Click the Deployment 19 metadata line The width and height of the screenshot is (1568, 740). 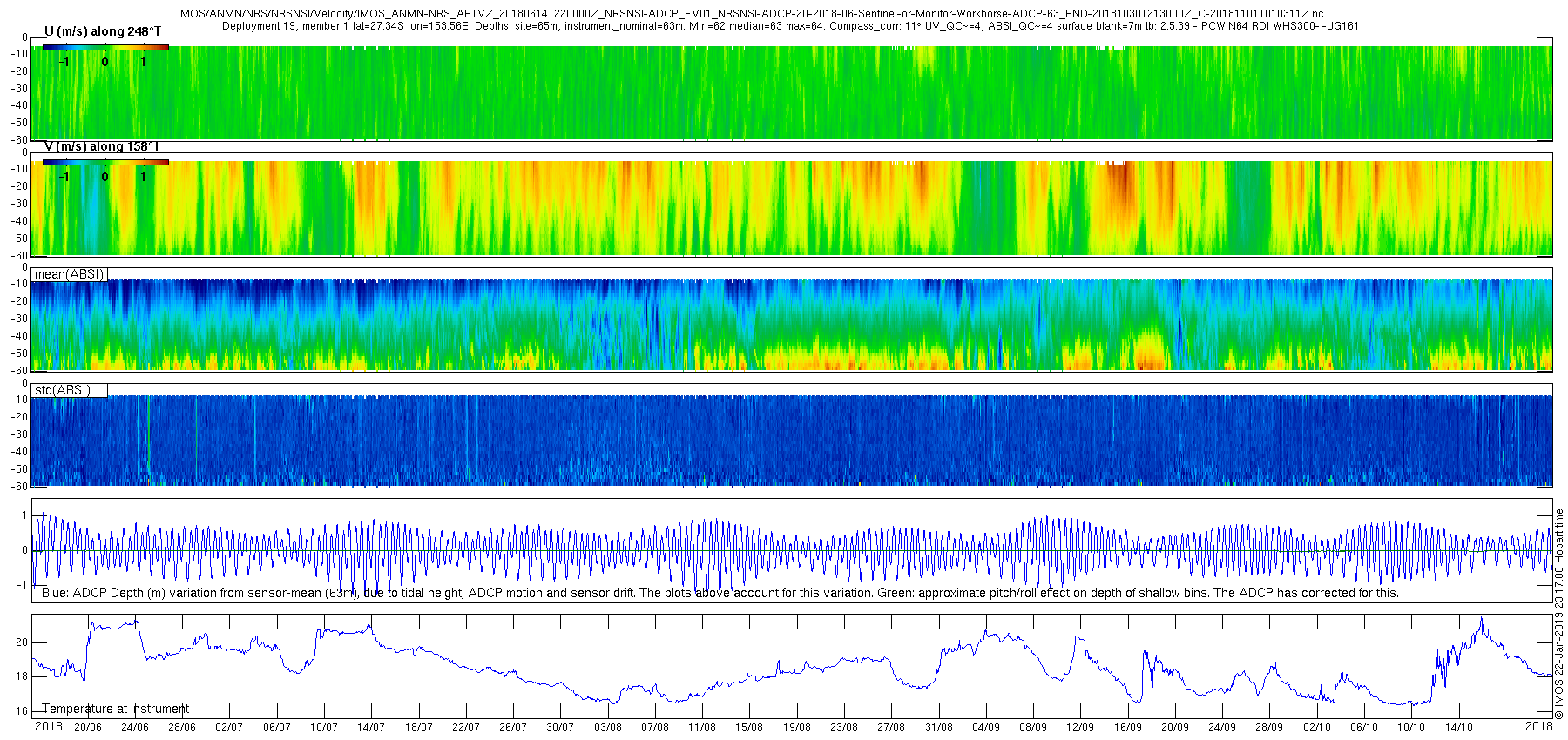(790, 26)
